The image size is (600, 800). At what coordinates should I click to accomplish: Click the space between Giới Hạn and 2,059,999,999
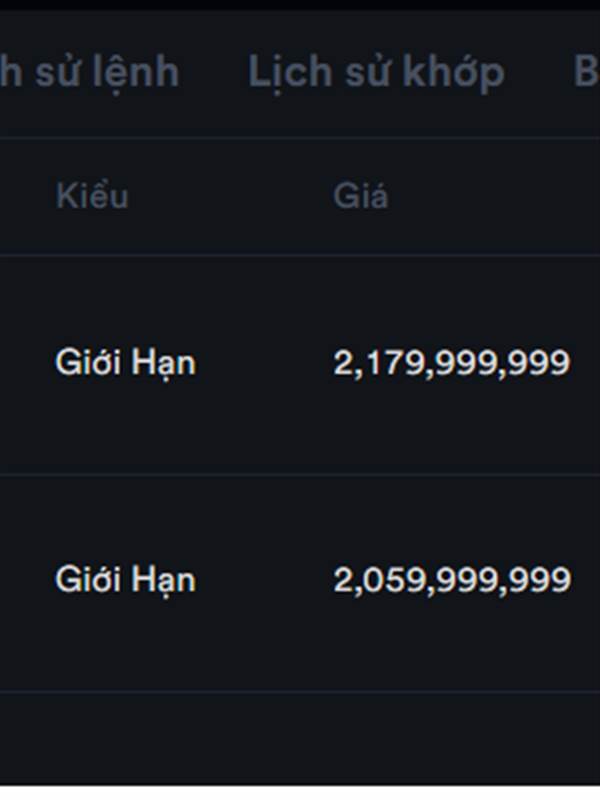(264, 580)
